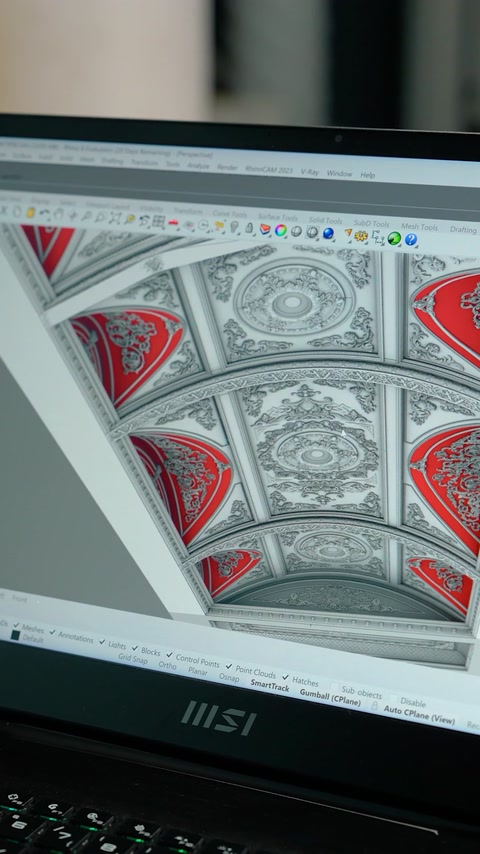The width and height of the screenshot is (480, 854).
Task: Toggle Gumball (CPlane) in status bar
Action: (x=330, y=698)
